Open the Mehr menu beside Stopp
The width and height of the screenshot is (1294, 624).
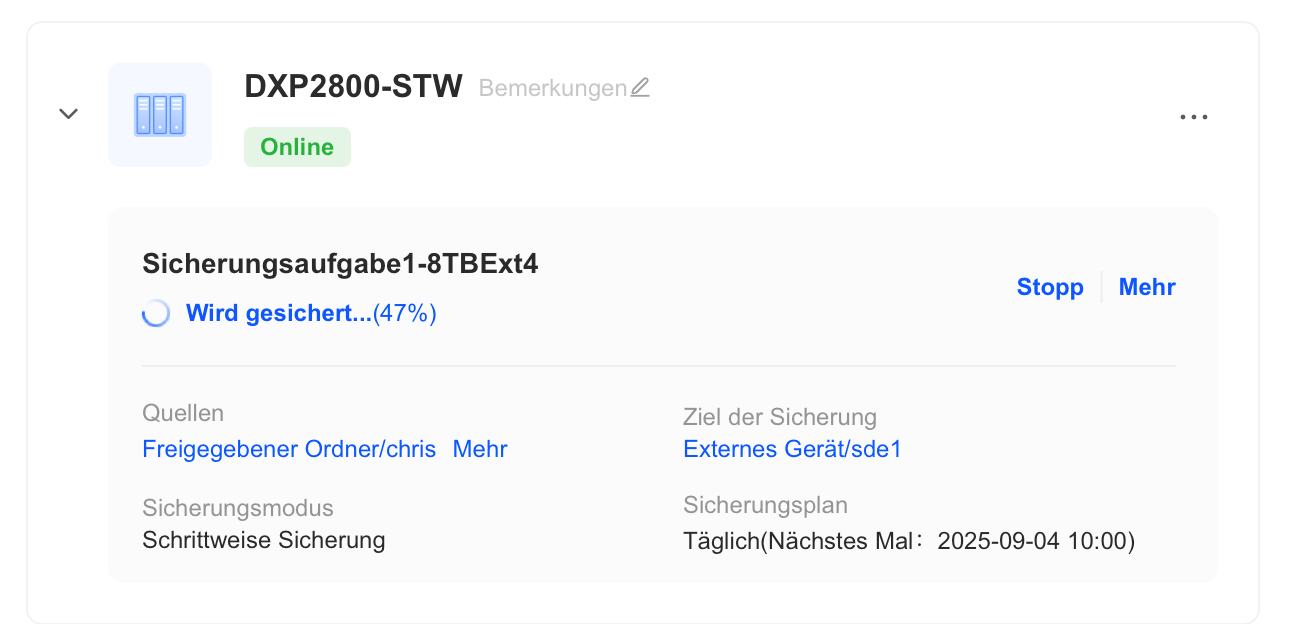click(x=1147, y=287)
